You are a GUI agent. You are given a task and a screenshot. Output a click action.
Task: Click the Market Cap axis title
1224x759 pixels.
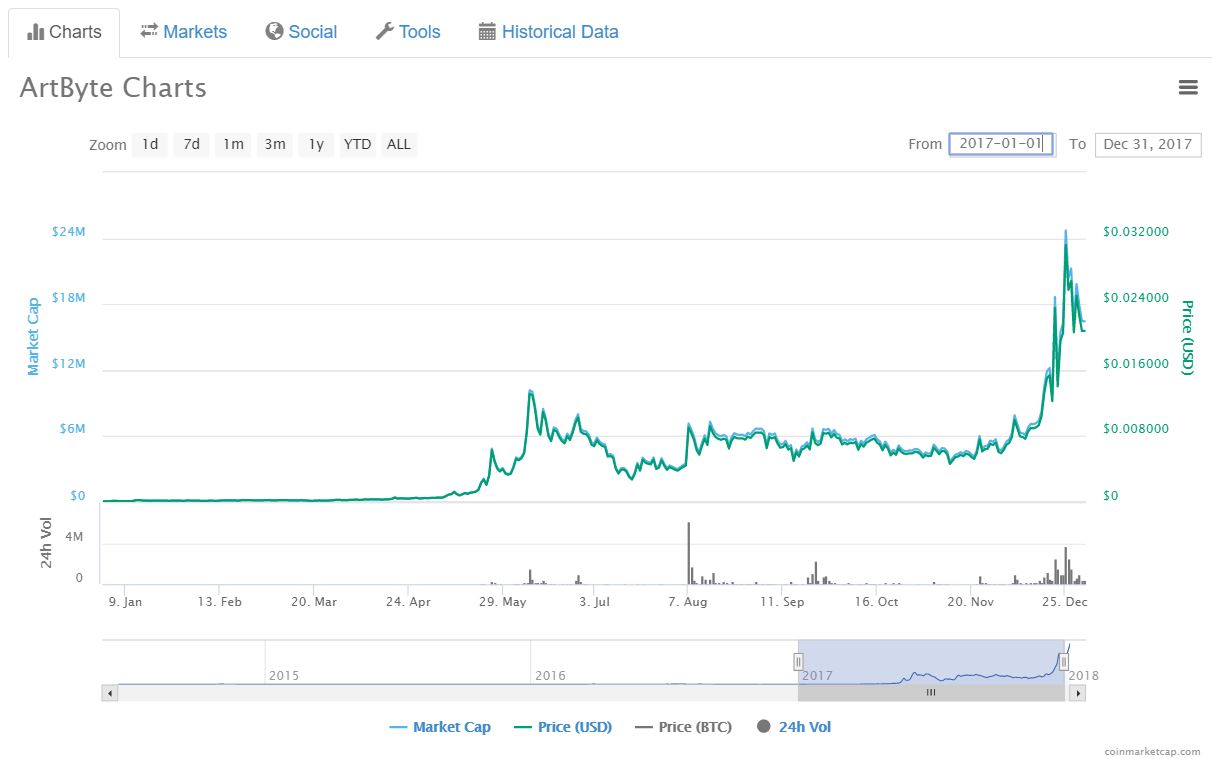click(33, 336)
